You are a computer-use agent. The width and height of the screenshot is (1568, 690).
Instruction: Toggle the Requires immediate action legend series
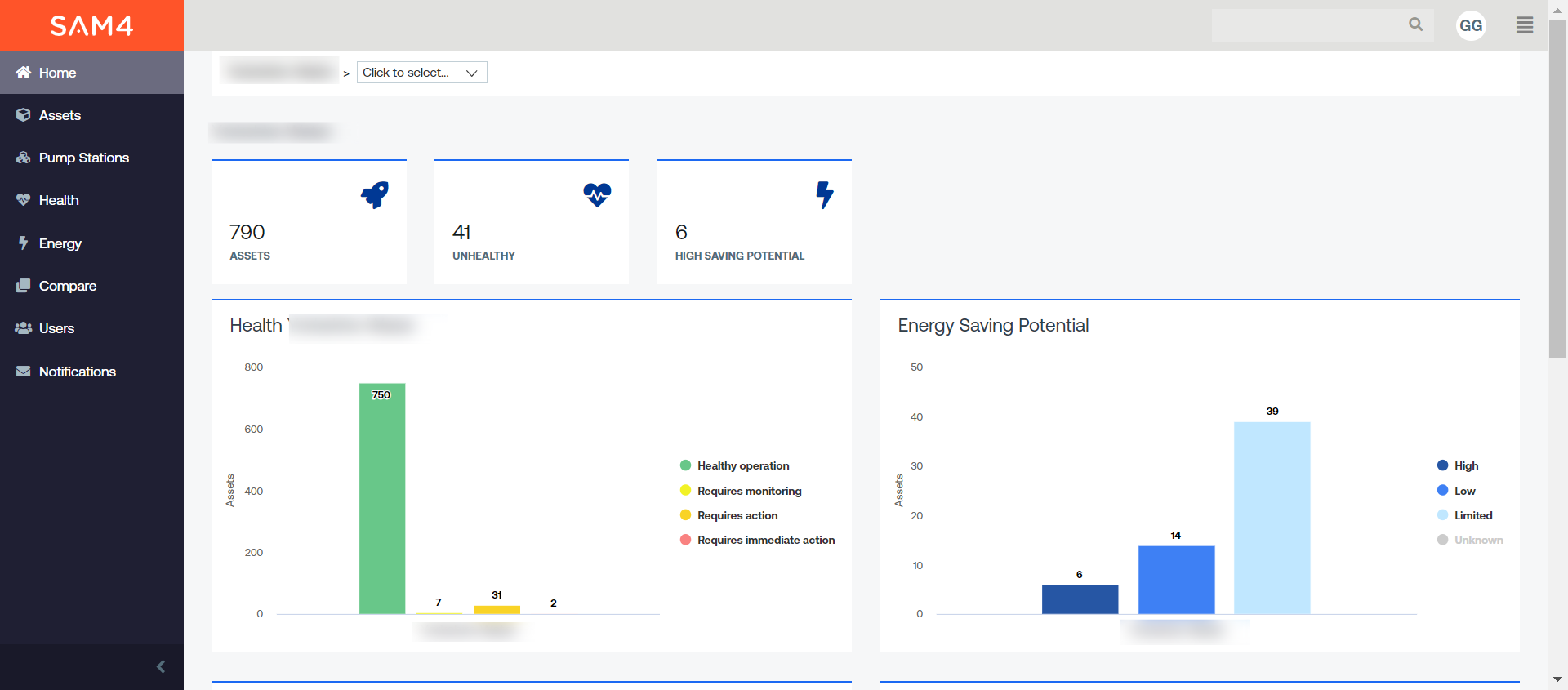click(765, 540)
